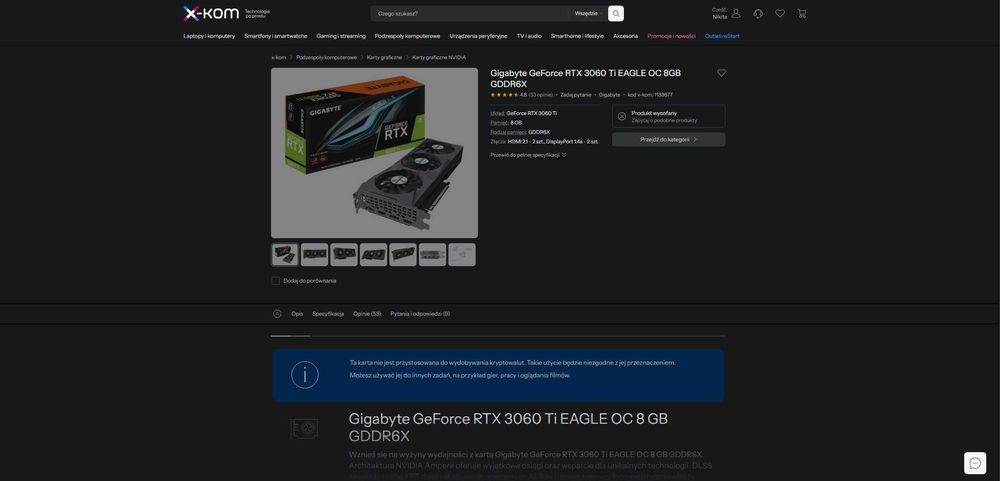
Task: Click Zapytaj o podobne produkty
Action: [664, 121]
